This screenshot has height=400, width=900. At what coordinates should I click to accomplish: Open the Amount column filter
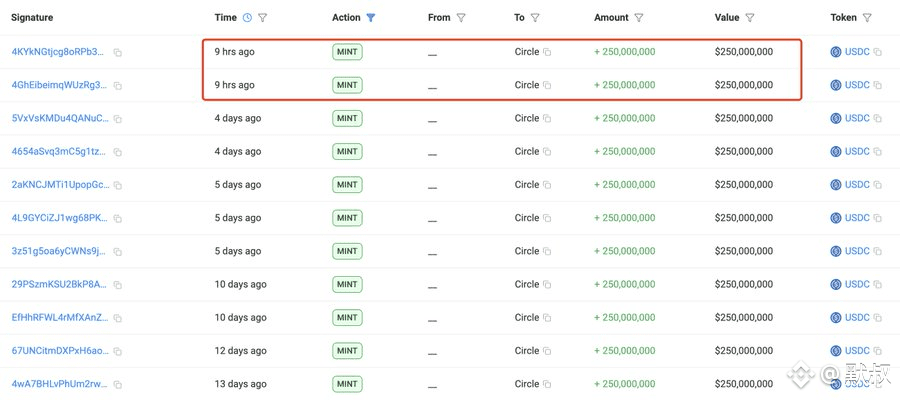(x=639, y=18)
